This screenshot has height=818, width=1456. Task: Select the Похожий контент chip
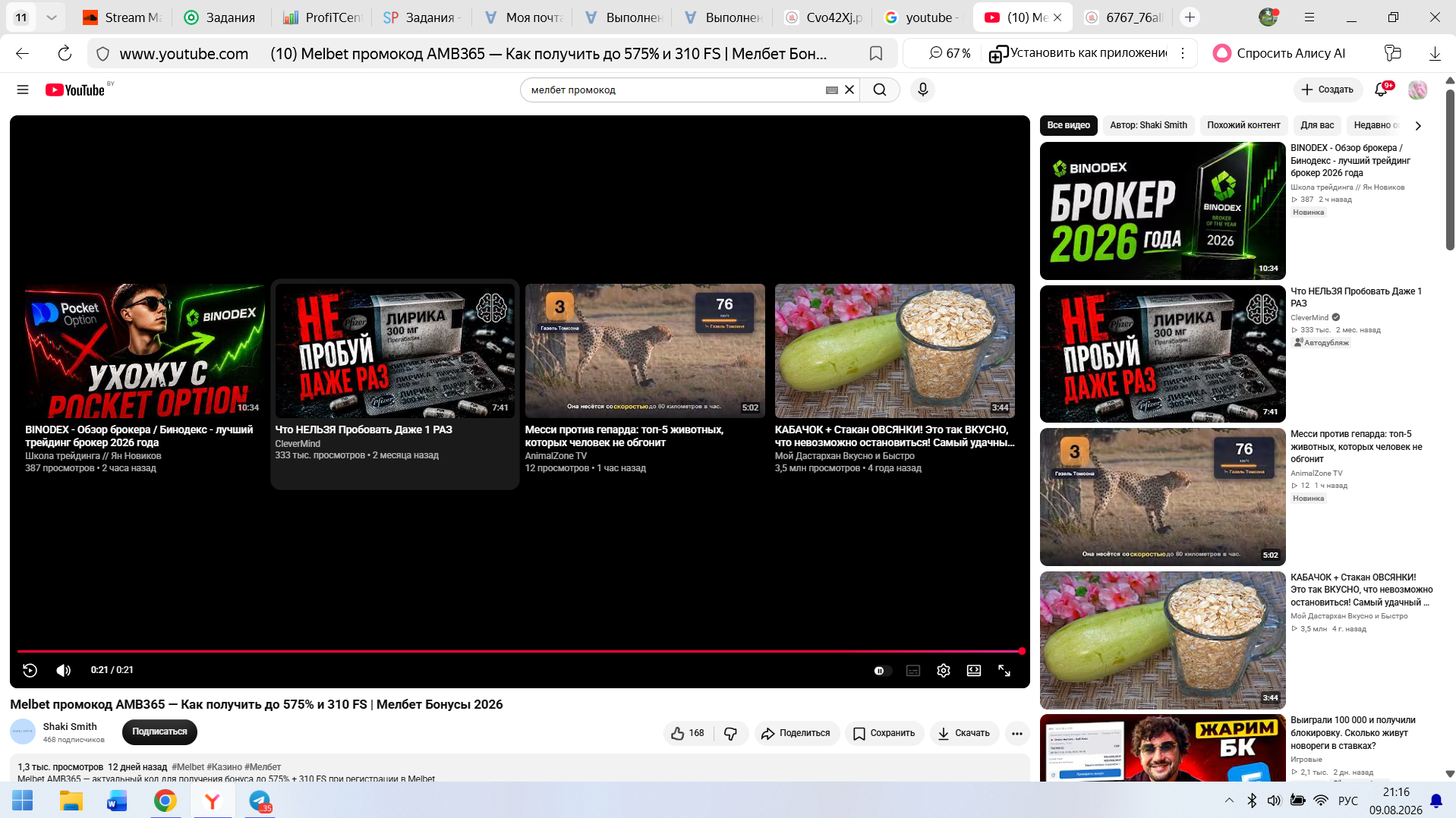point(1243,126)
